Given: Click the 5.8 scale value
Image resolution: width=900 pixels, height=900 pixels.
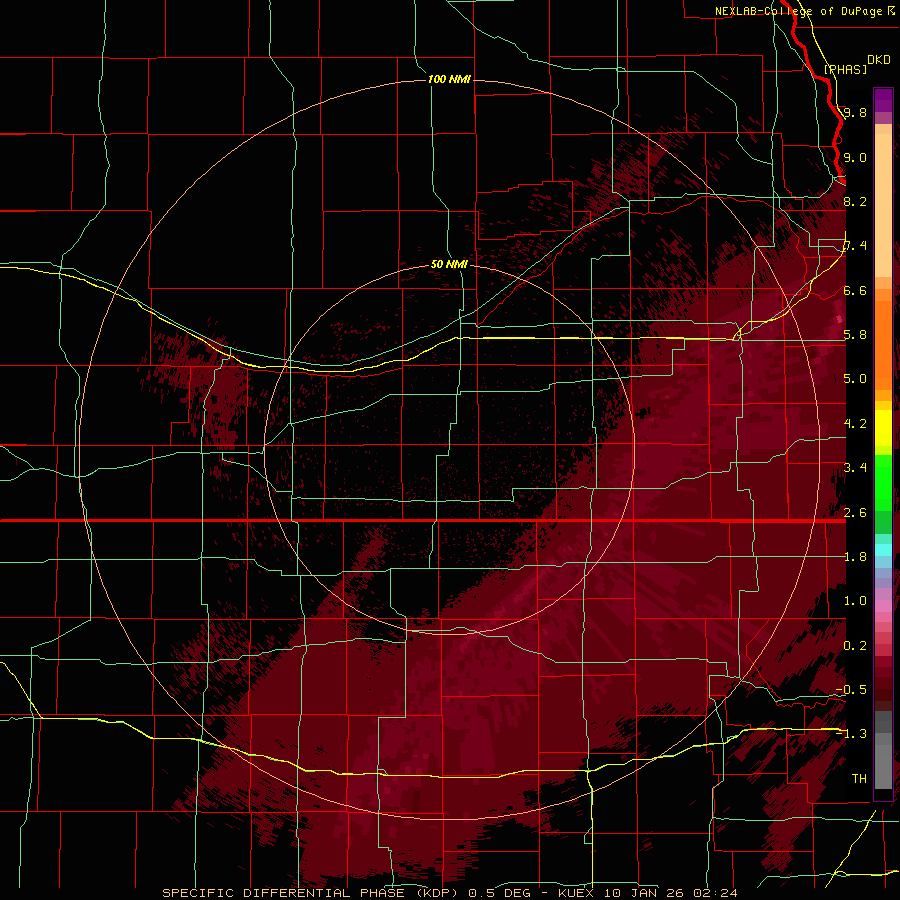Looking at the screenshot, I should pos(855,334).
